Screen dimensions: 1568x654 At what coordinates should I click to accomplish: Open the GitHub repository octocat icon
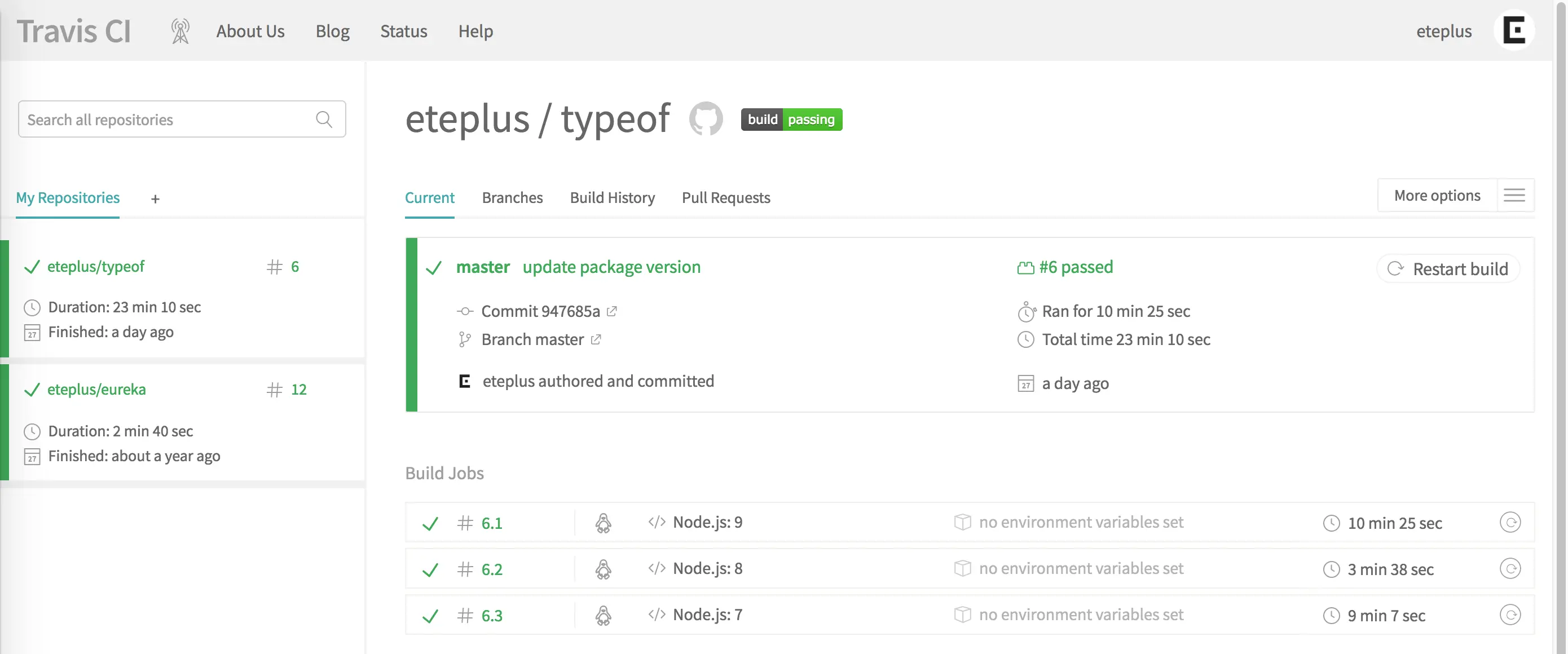[x=706, y=118]
